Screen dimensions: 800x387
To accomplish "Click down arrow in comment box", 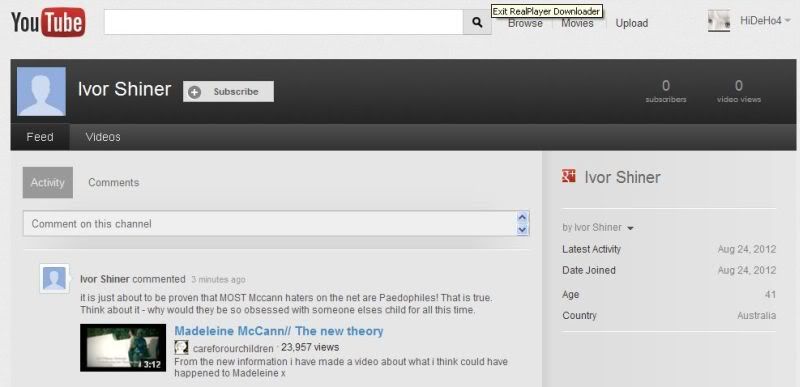I will tap(522, 229).
